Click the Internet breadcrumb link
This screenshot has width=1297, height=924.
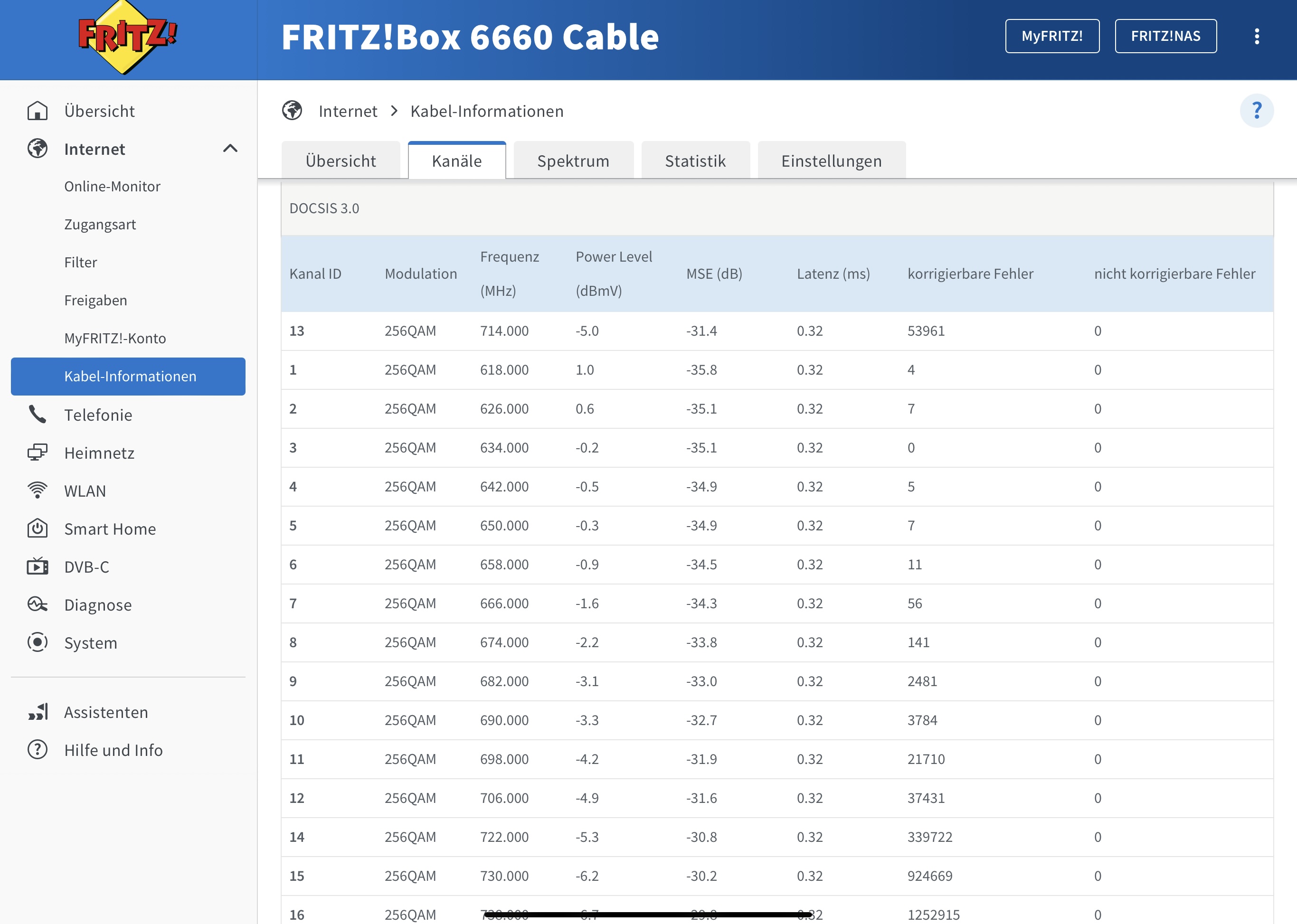pos(348,111)
